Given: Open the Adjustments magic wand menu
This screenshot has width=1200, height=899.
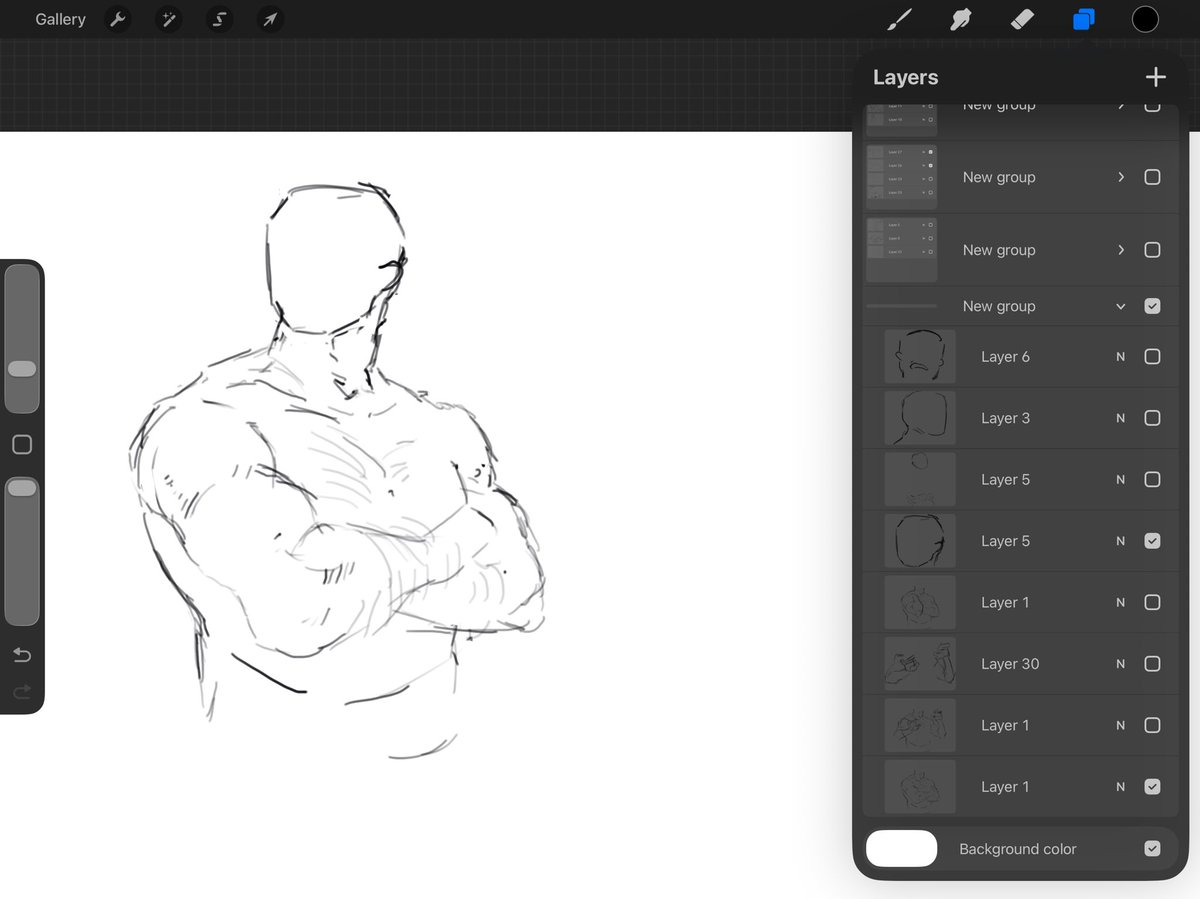Looking at the screenshot, I should click(168, 19).
